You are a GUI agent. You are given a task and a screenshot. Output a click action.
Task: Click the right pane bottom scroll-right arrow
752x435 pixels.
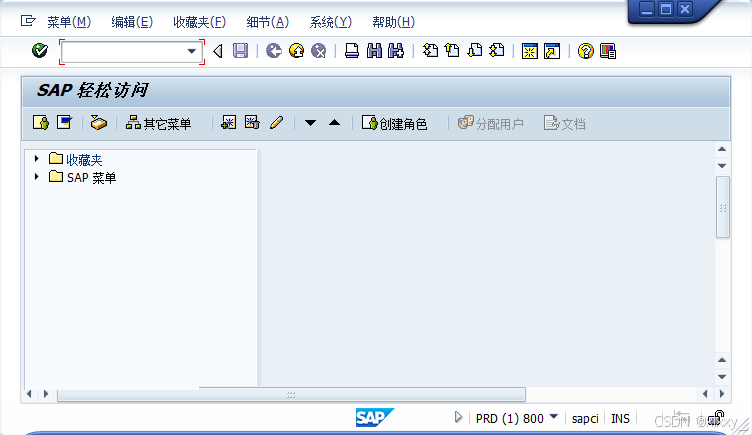click(x=722, y=394)
